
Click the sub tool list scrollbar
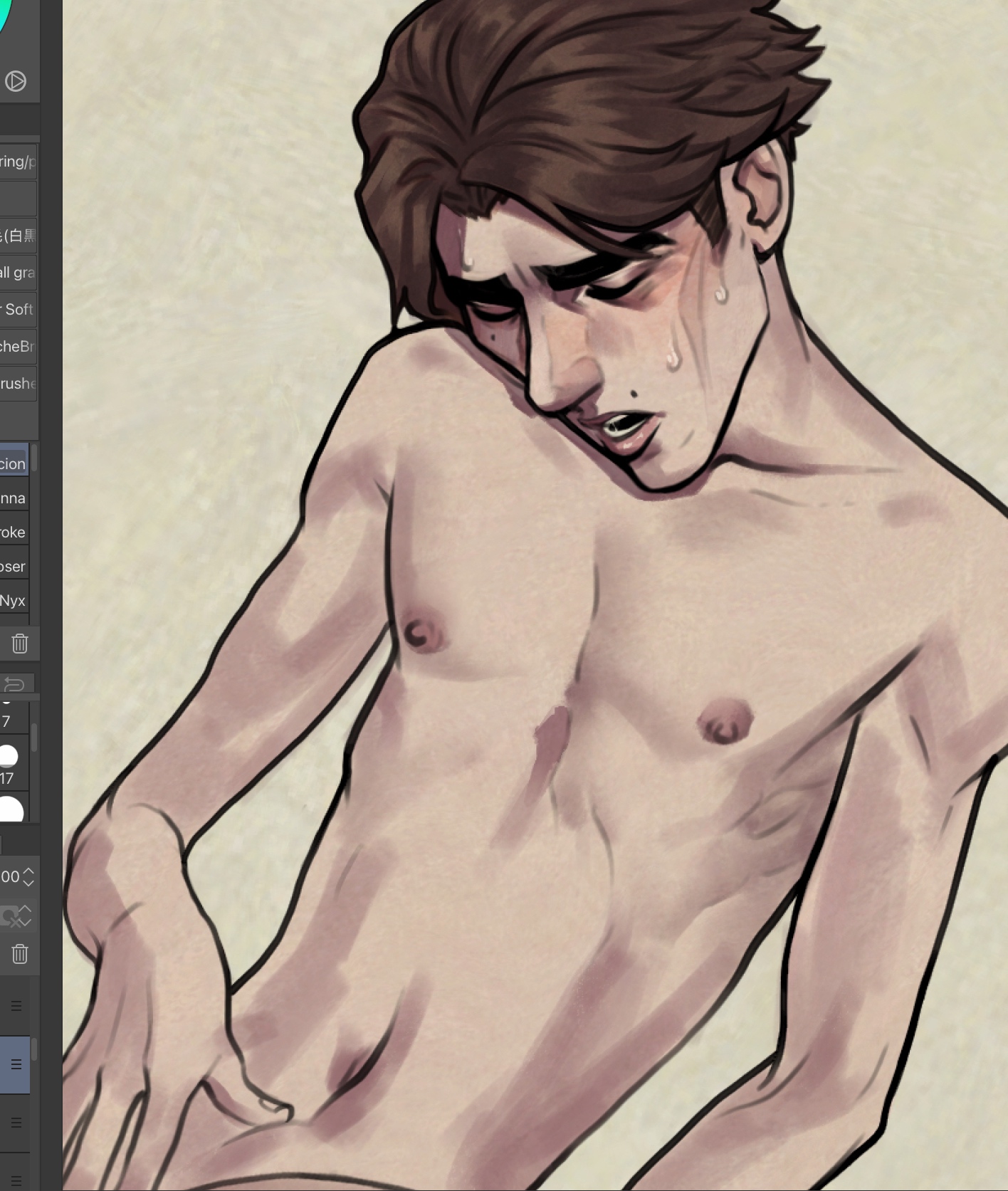coord(33,459)
